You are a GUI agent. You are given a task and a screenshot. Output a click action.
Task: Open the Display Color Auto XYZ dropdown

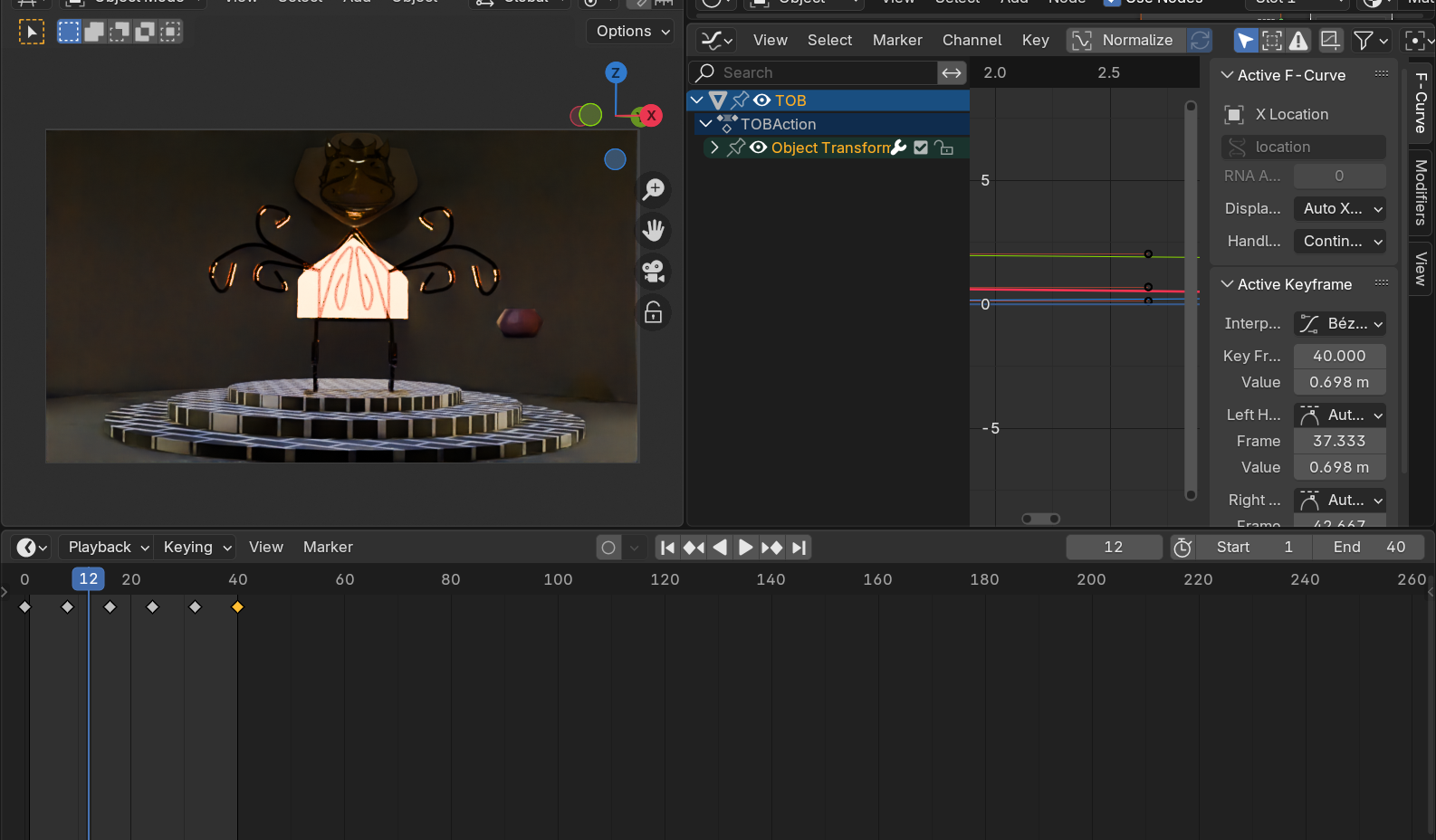point(1340,208)
